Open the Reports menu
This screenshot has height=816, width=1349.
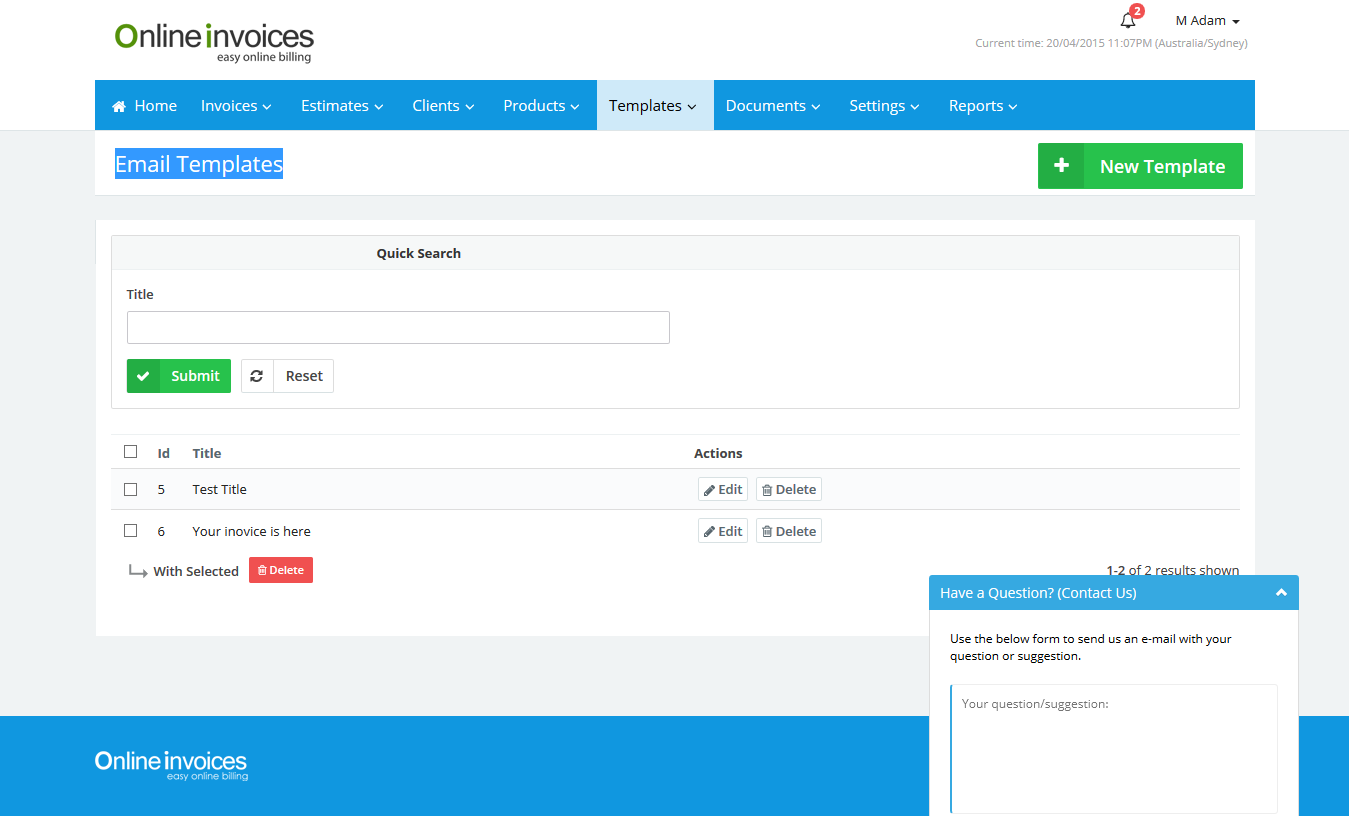[x=982, y=106]
